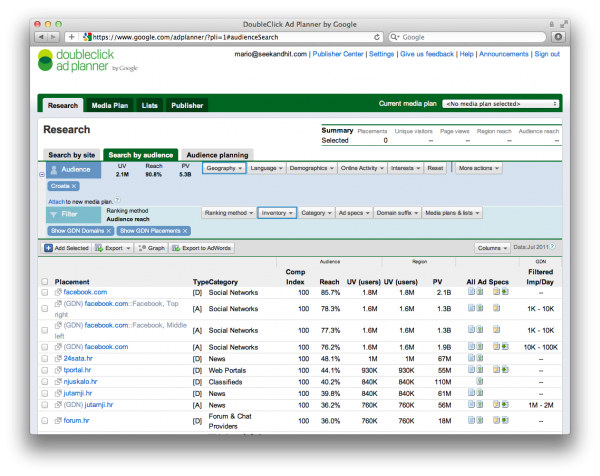The height and width of the screenshot is (476, 600).
Task: Click the ad spec icon for 24sata.hr
Action: point(471,358)
